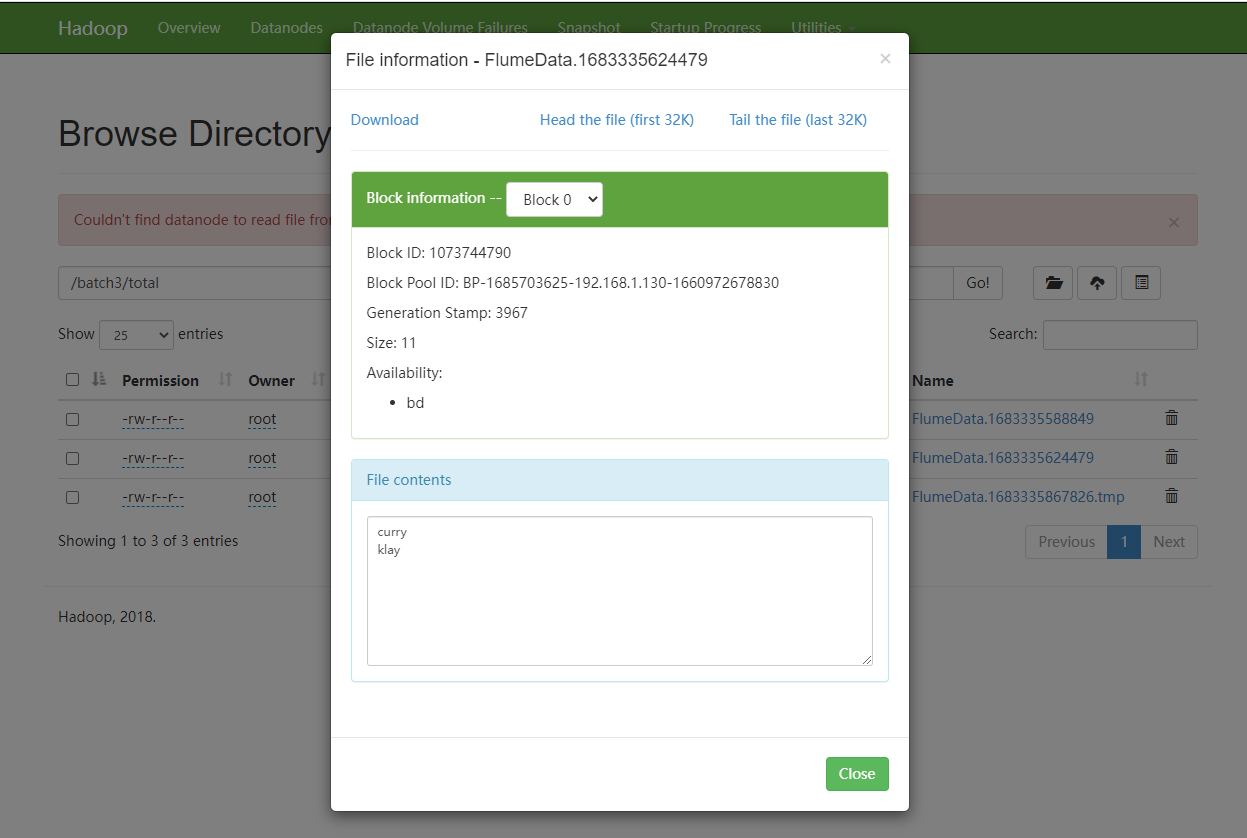Check the third file row checkbox
This screenshot has width=1247, height=838.
[x=72, y=497]
